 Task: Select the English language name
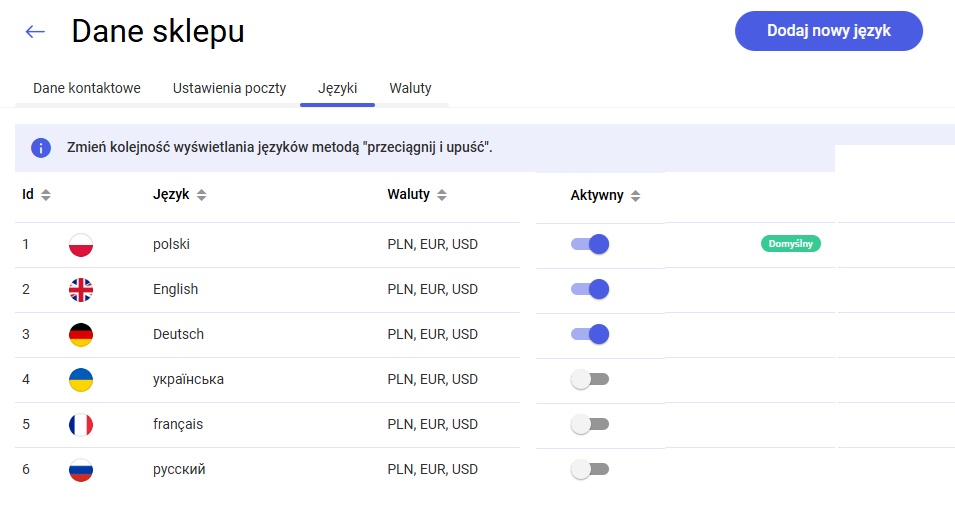click(x=175, y=289)
